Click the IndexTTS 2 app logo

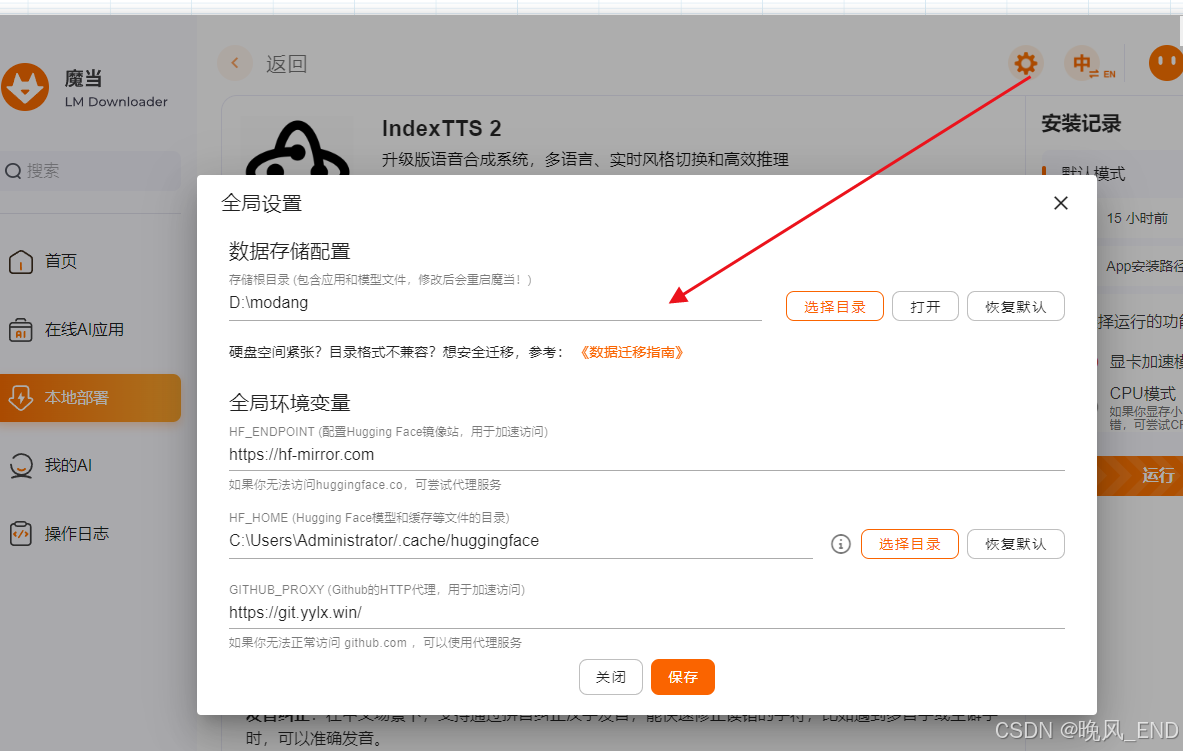pos(297,147)
